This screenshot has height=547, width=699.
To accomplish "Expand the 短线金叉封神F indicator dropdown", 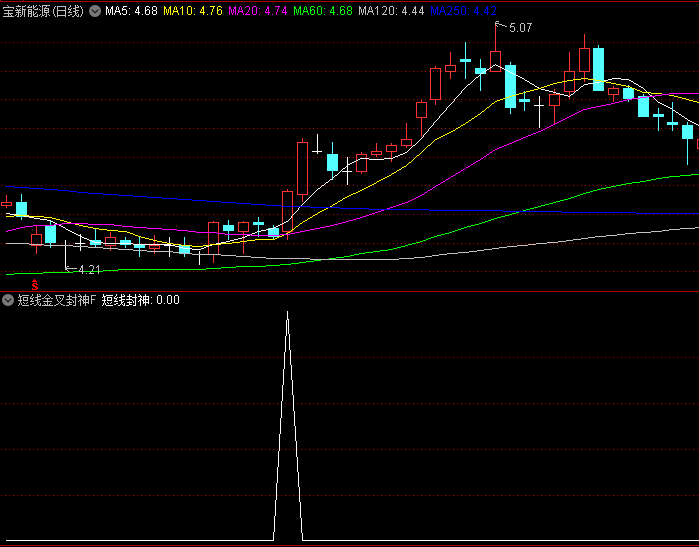I will [8, 300].
